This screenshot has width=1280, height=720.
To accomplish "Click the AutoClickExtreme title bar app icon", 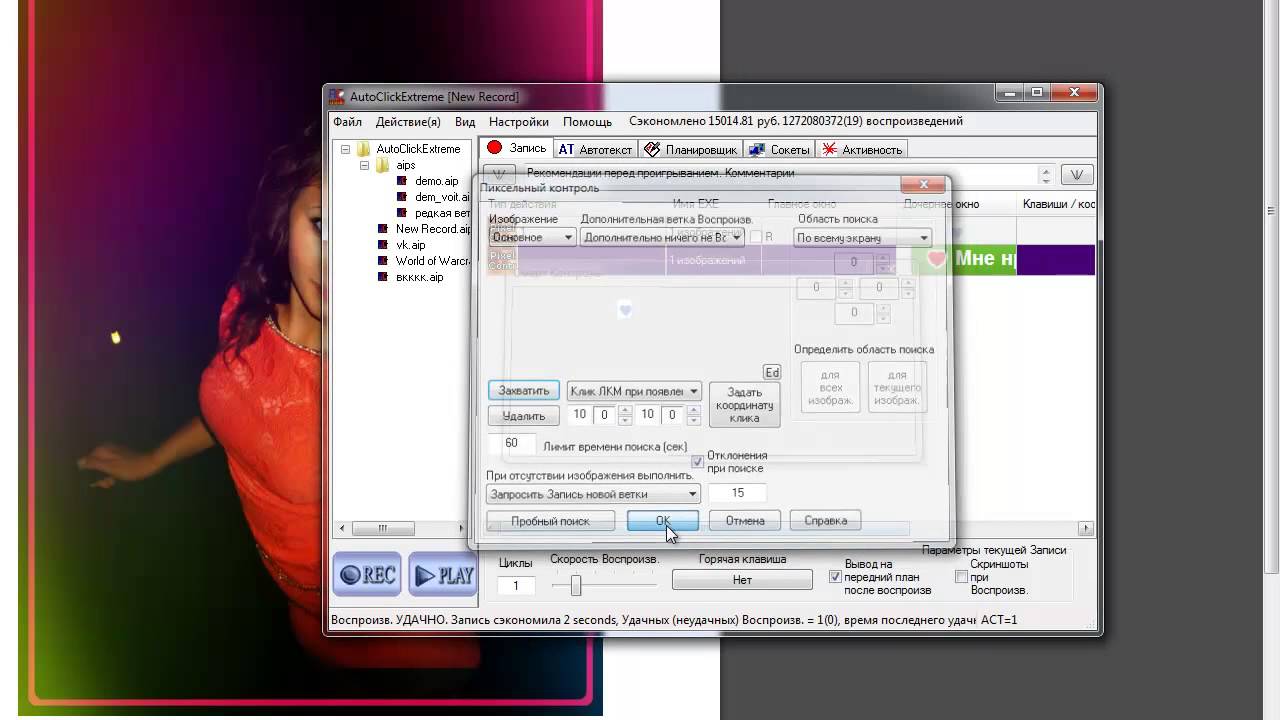I will point(338,97).
